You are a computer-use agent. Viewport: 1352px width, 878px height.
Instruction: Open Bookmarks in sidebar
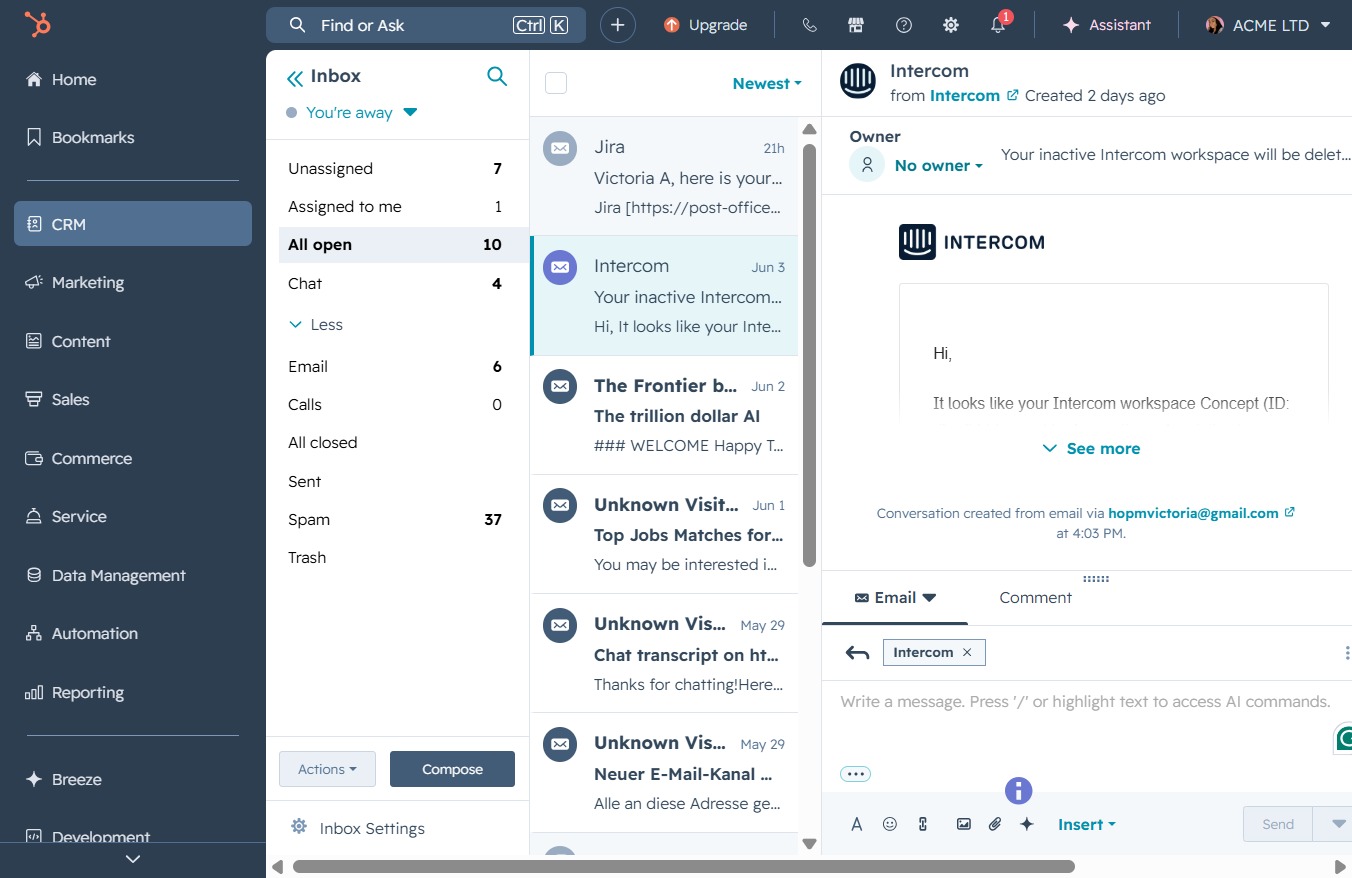click(x=133, y=138)
